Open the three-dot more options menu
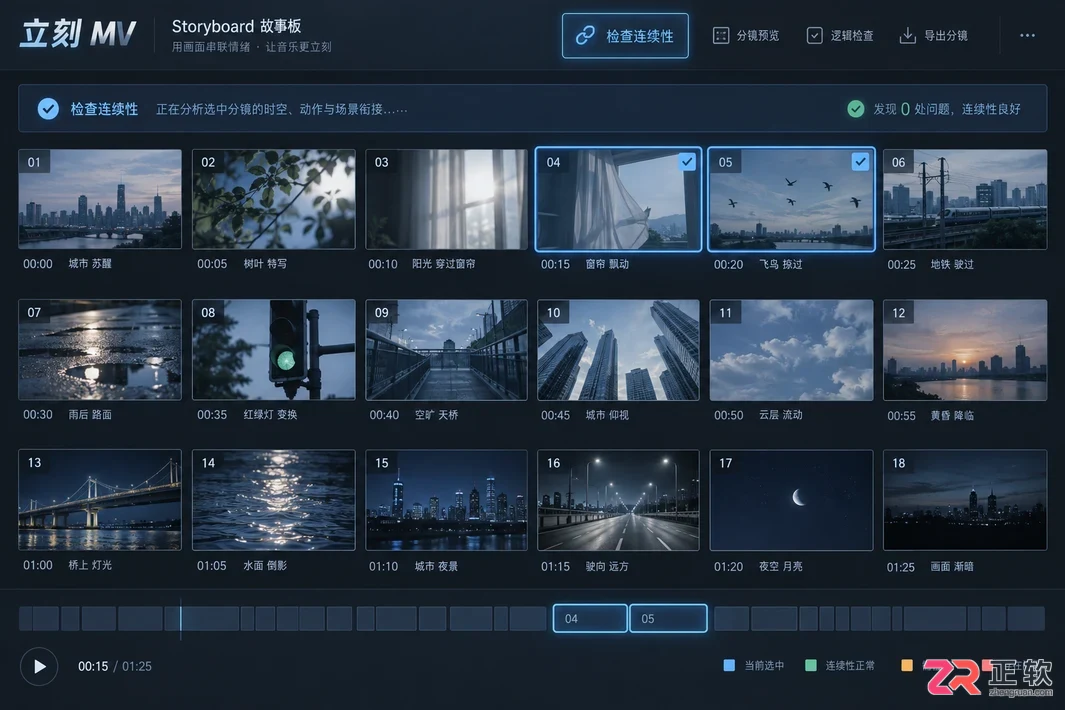Screen dimensions: 1065x710 click(x=1027, y=35)
